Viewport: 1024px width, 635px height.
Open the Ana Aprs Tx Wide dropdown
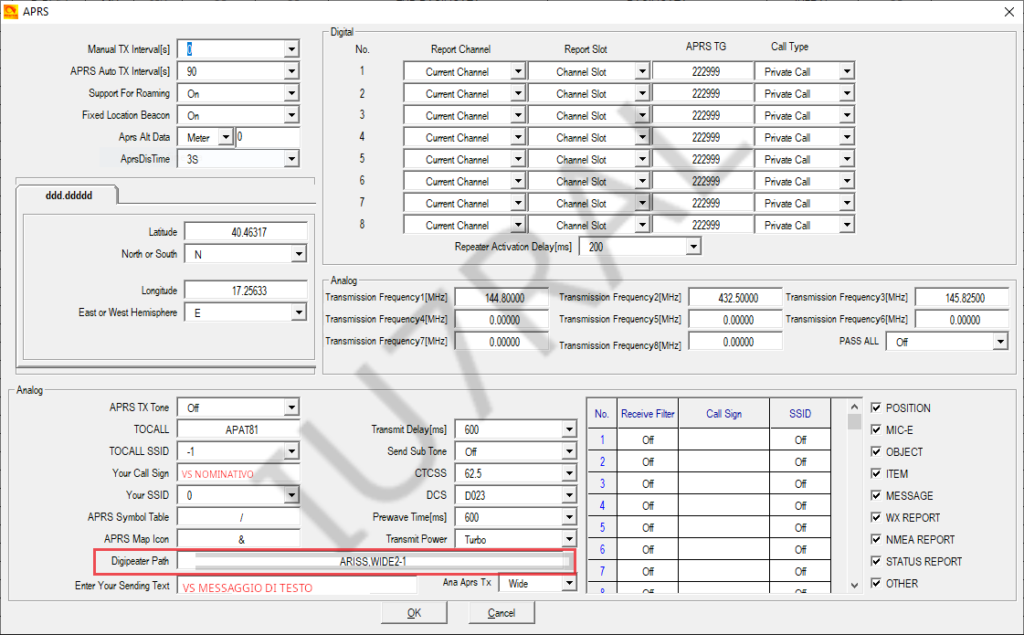pos(569,583)
